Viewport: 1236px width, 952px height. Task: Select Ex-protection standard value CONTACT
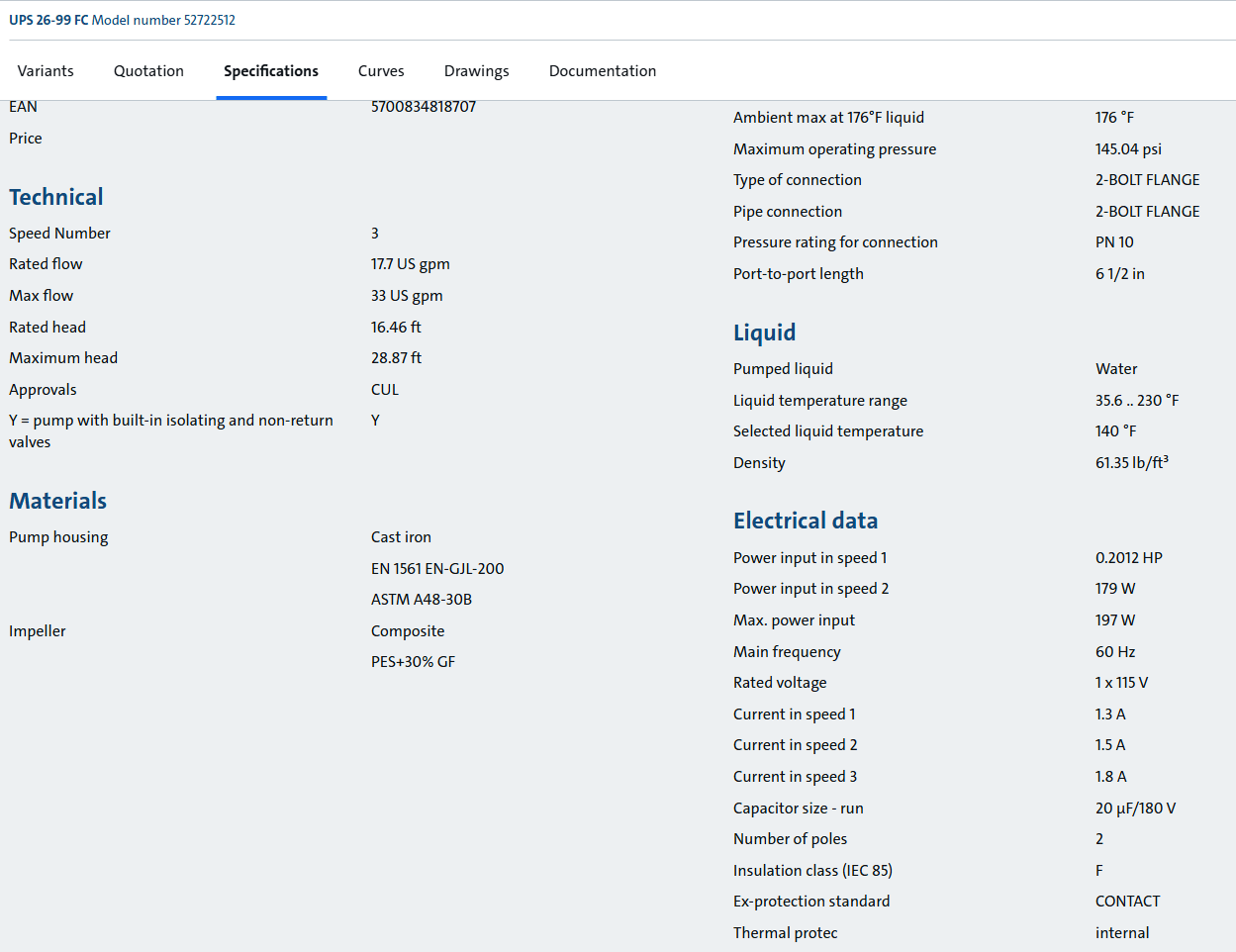coord(1127,902)
